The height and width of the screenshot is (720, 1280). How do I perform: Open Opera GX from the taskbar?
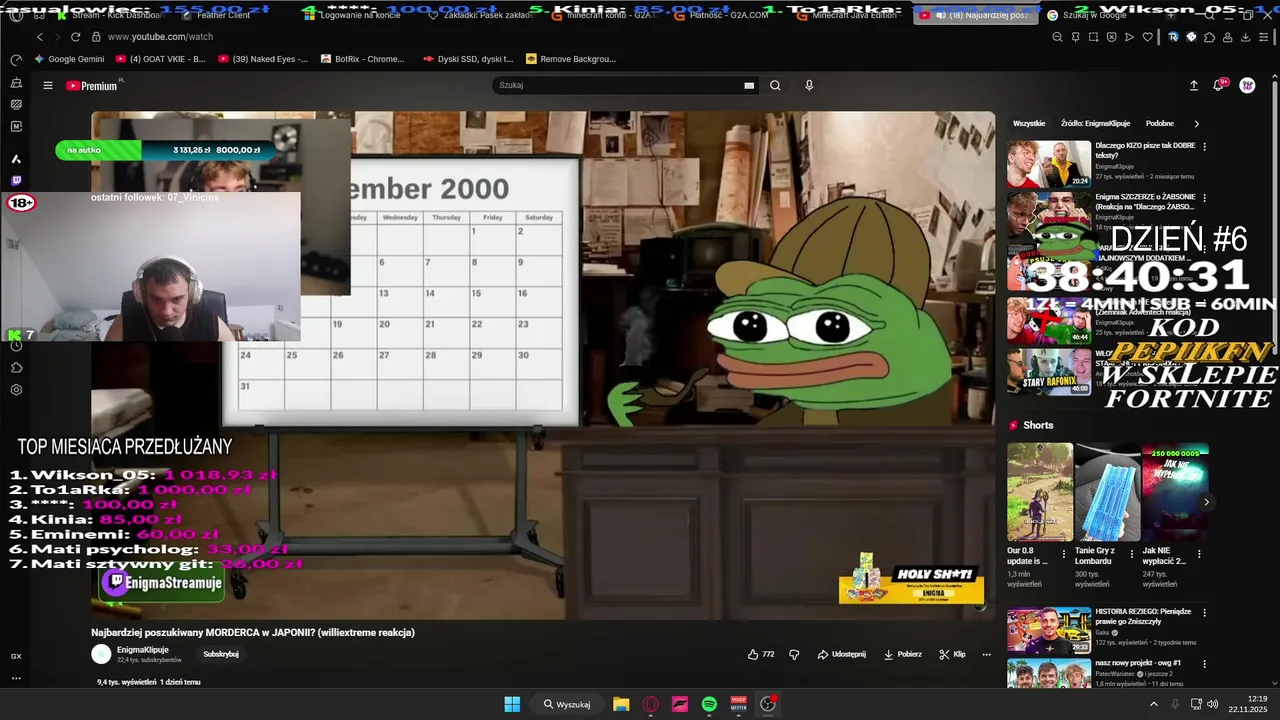point(651,704)
